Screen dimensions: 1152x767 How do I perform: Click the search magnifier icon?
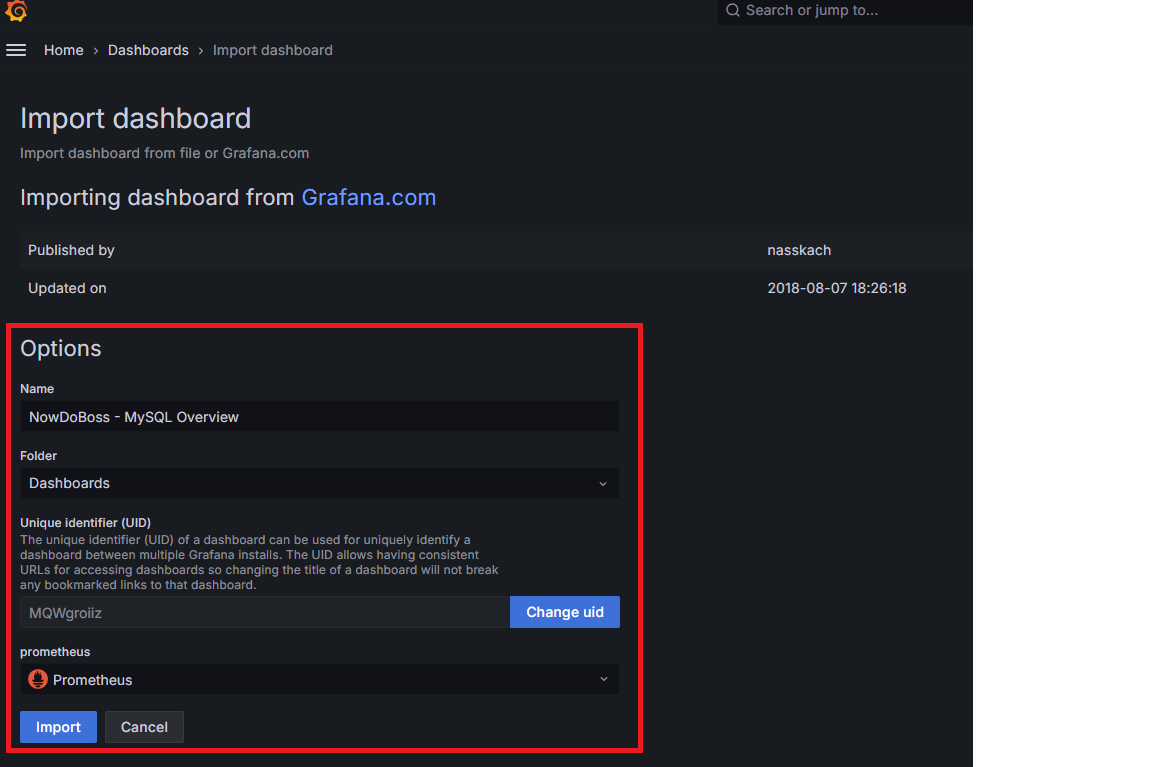pyautogui.click(x=732, y=10)
